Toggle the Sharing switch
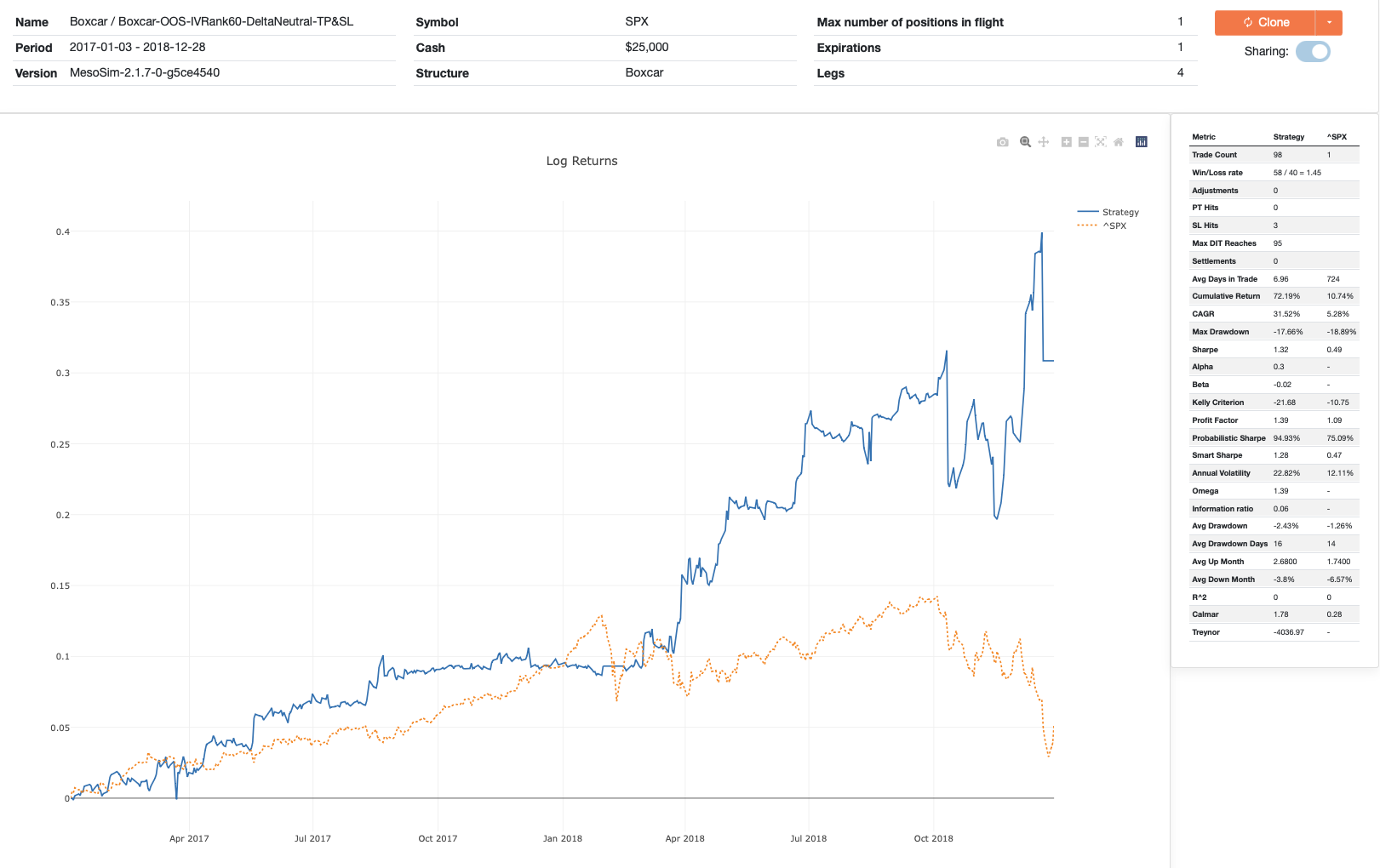Viewport: 1380px width, 868px height. click(x=1312, y=52)
